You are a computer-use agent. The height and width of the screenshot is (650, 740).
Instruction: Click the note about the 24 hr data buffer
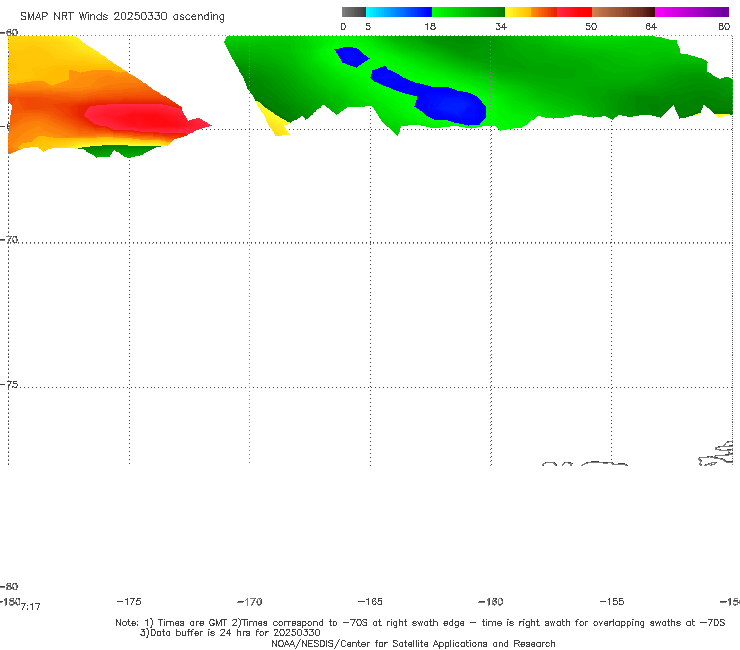click(x=230, y=633)
